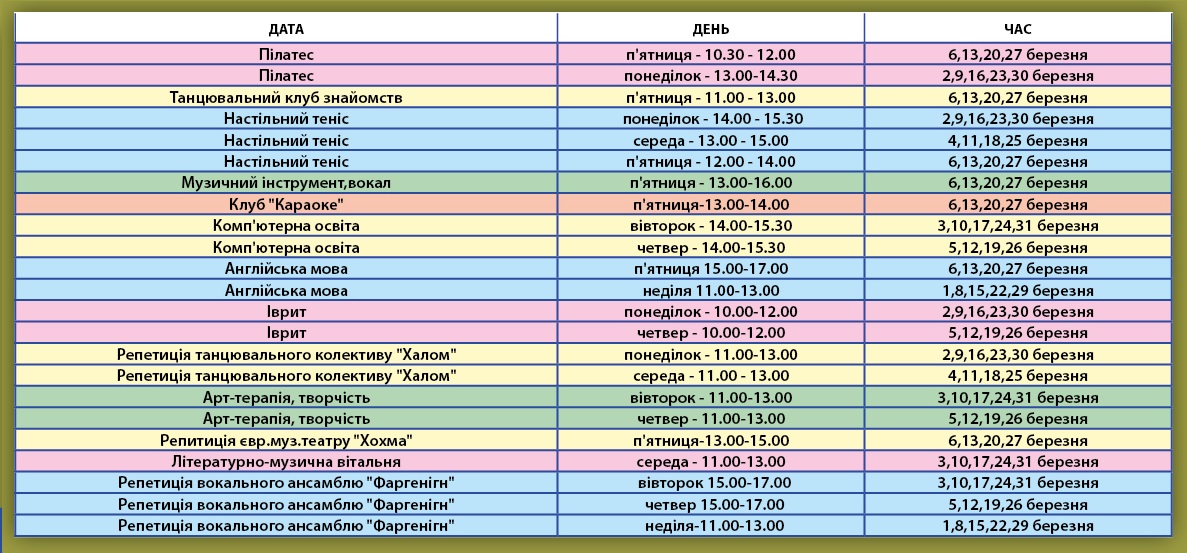Click the ДАТА column header
Image resolution: width=1187 pixels, height=553 pixels.
click(286, 28)
